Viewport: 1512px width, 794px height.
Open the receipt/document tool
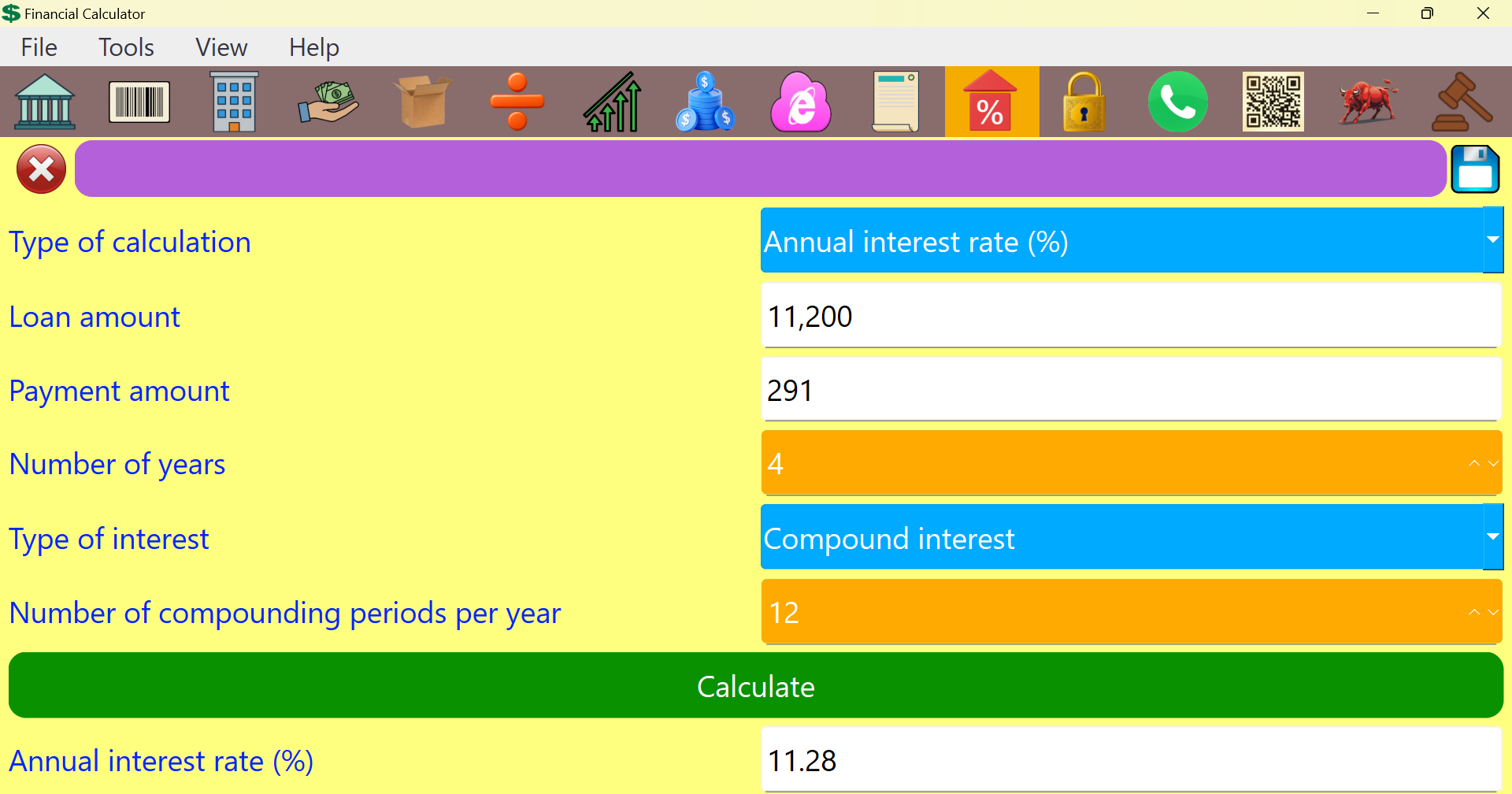pos(895,102)
